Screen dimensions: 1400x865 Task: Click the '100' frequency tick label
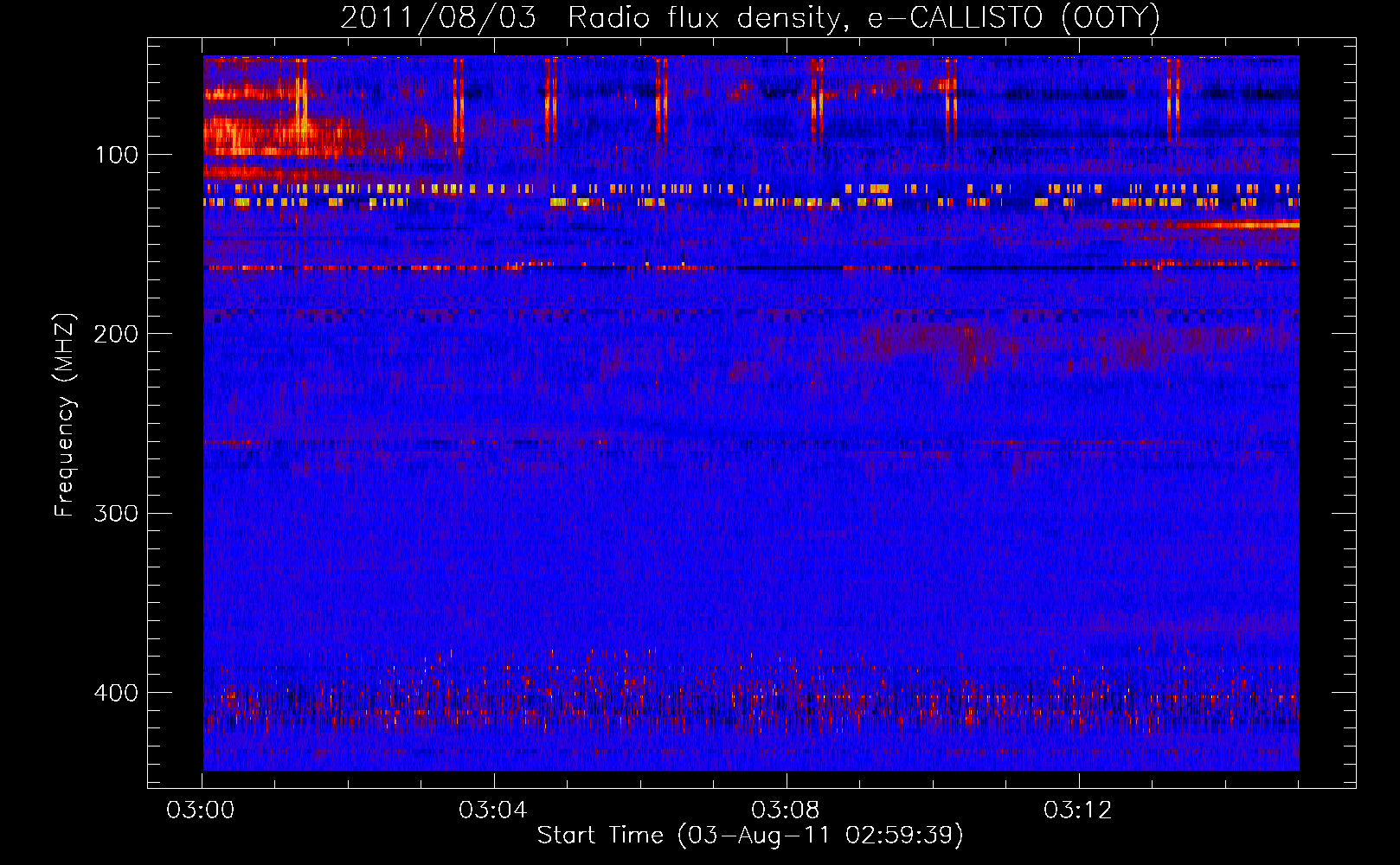[117, 155]
